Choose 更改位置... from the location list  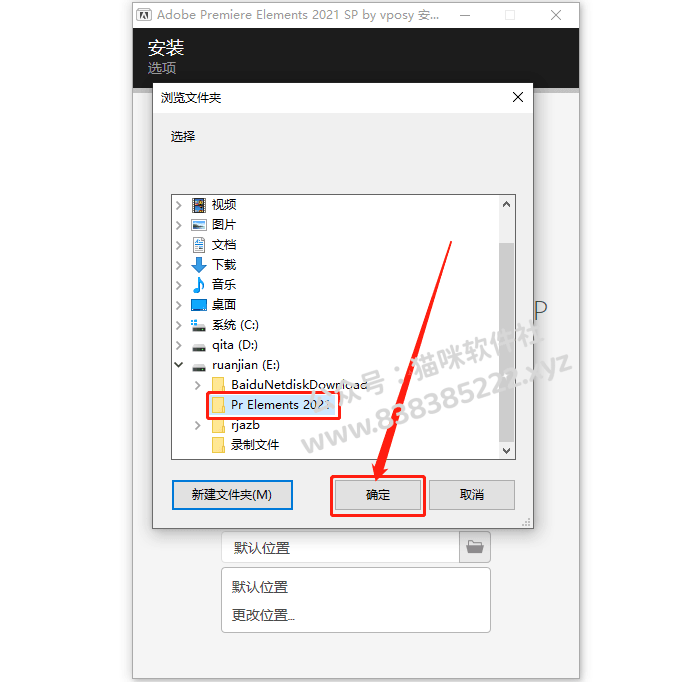coord(263,615)
